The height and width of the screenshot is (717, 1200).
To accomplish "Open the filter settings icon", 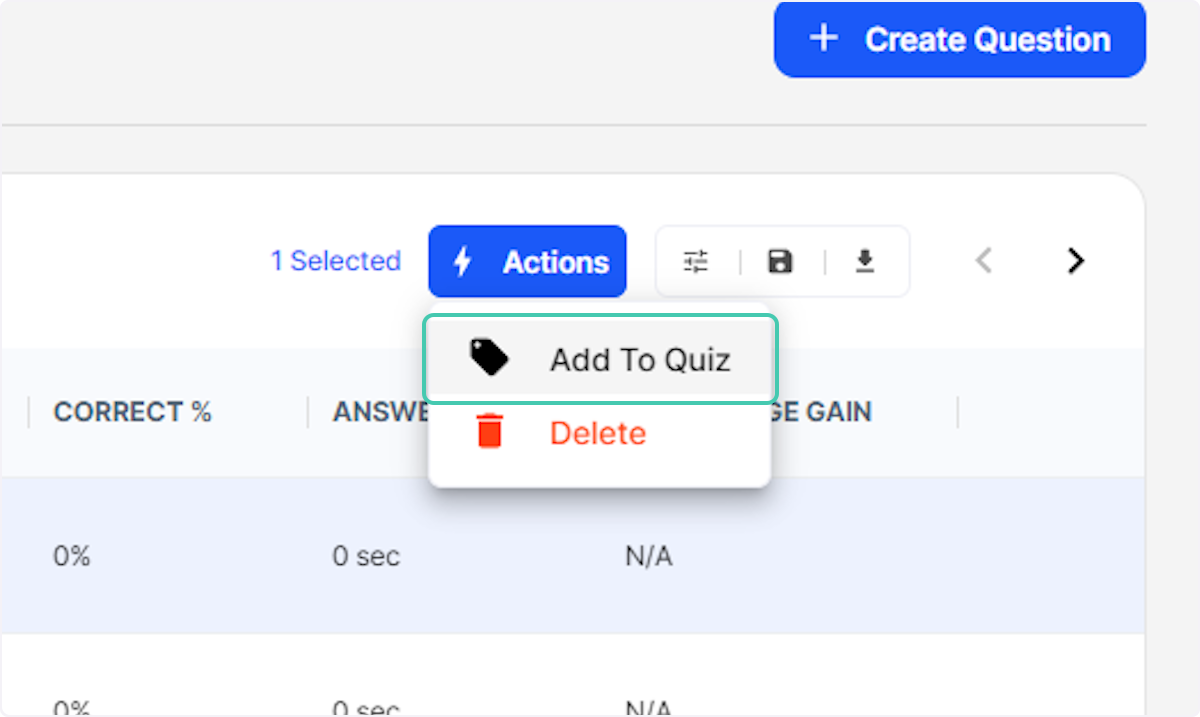I will (697, 261).
